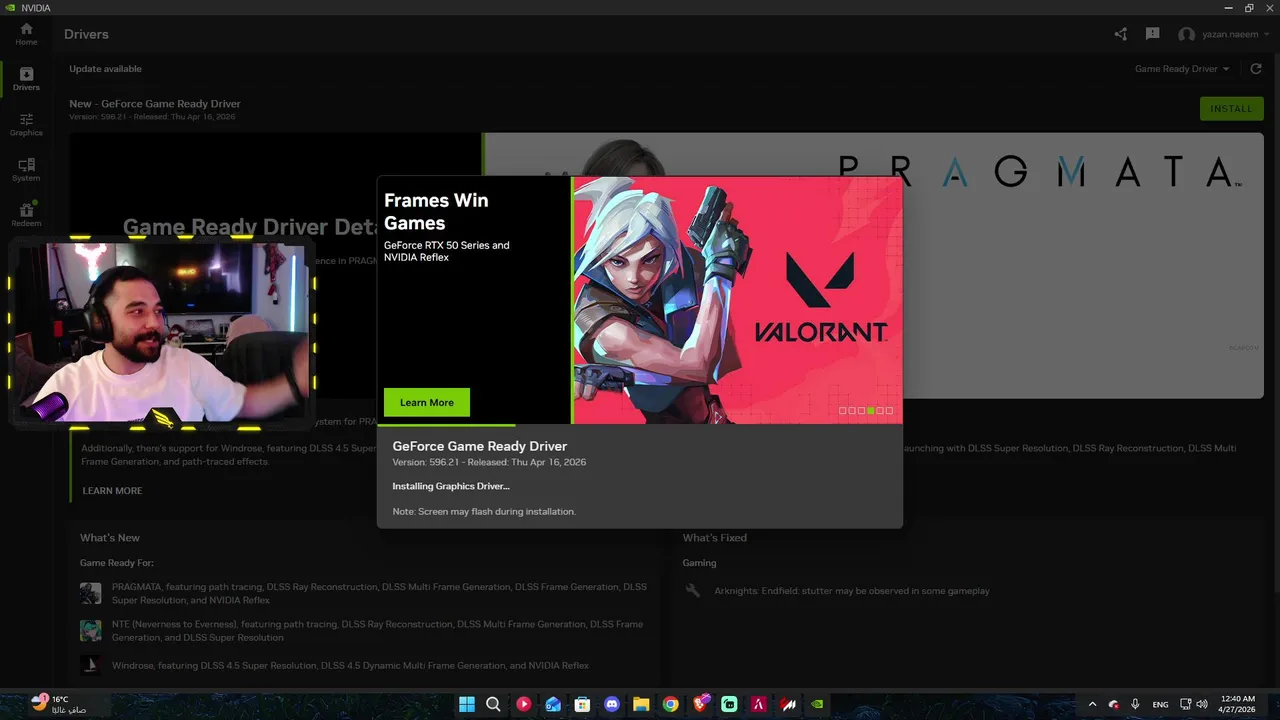Open the LEARN MORE driver details link
Viewport: 1280px width, 720px height.
pyautogui.click(x=112, y=491)
